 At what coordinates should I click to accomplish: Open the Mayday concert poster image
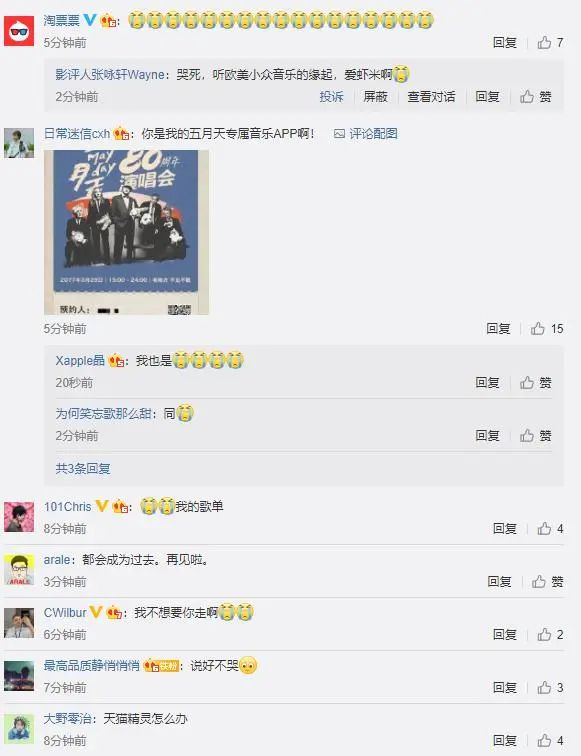click(x=126, y=232)
